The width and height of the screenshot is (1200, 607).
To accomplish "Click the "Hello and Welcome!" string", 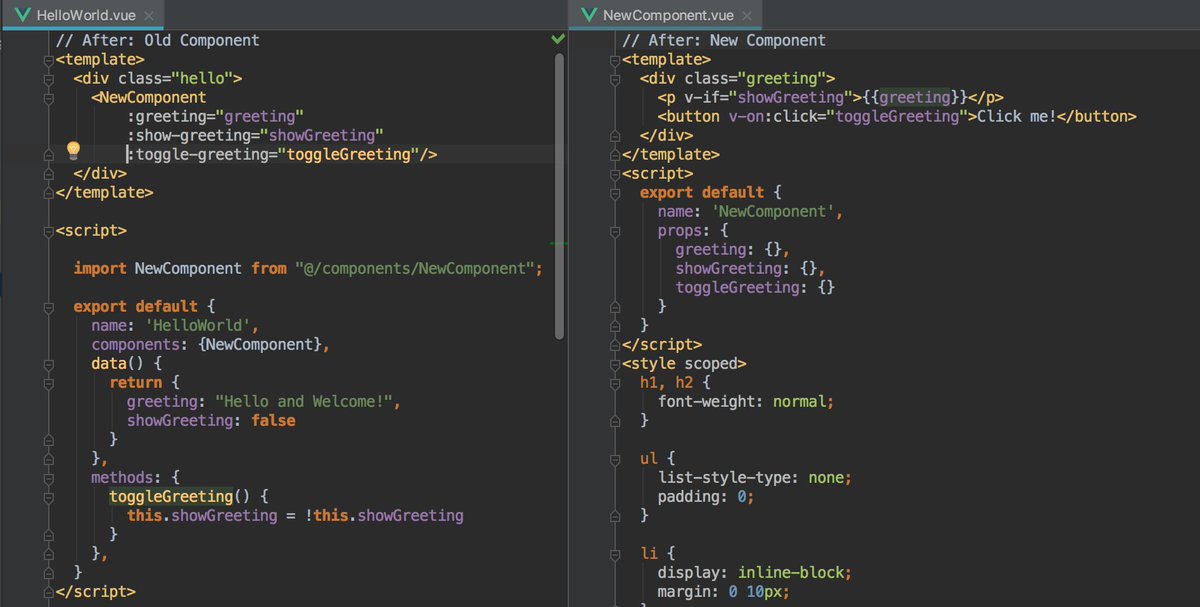I will 303,402.
